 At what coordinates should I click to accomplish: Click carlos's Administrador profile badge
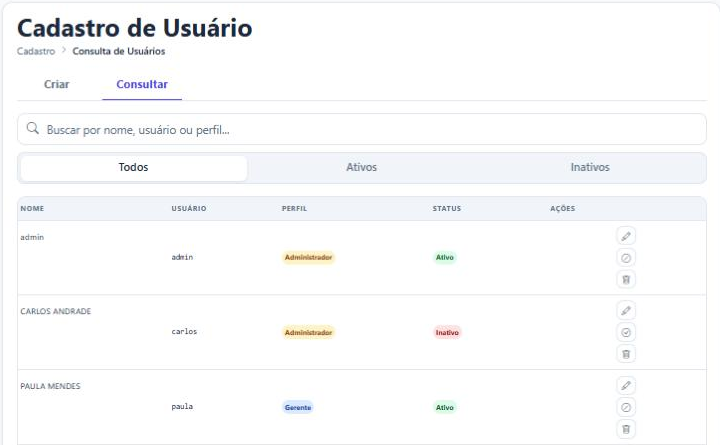(308, 332)
